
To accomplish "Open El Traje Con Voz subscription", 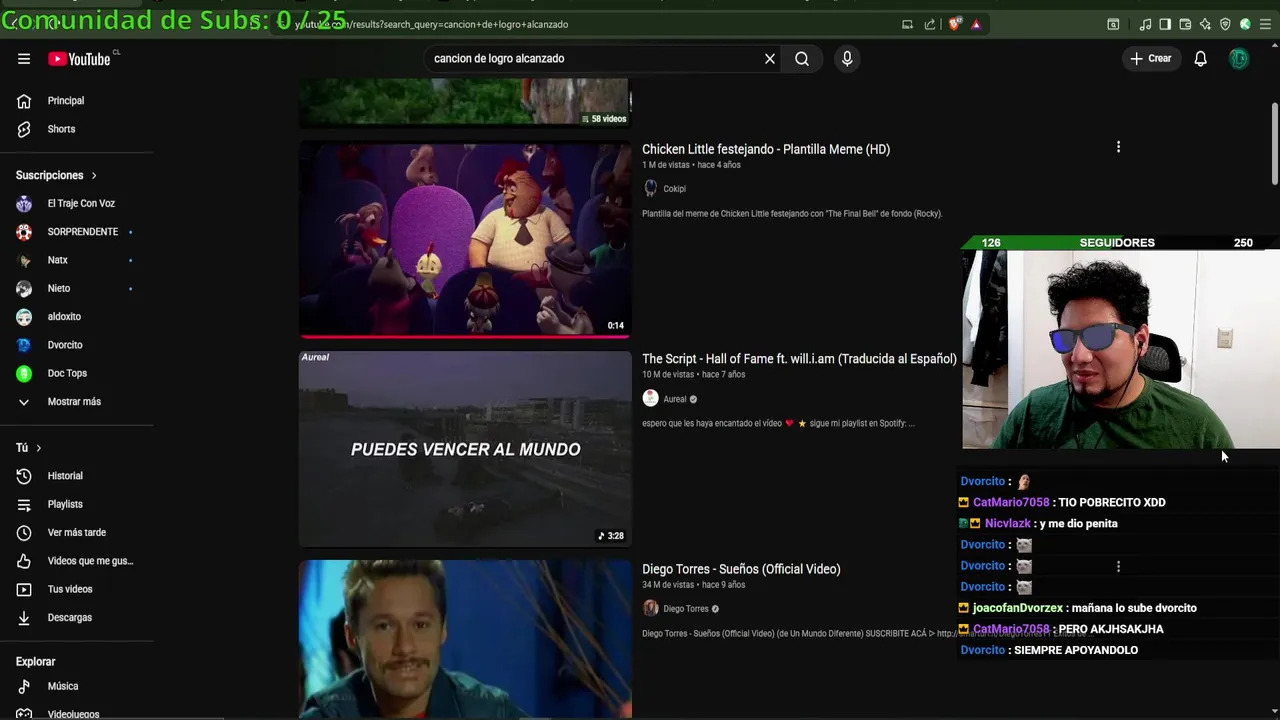I will (81, 203).
